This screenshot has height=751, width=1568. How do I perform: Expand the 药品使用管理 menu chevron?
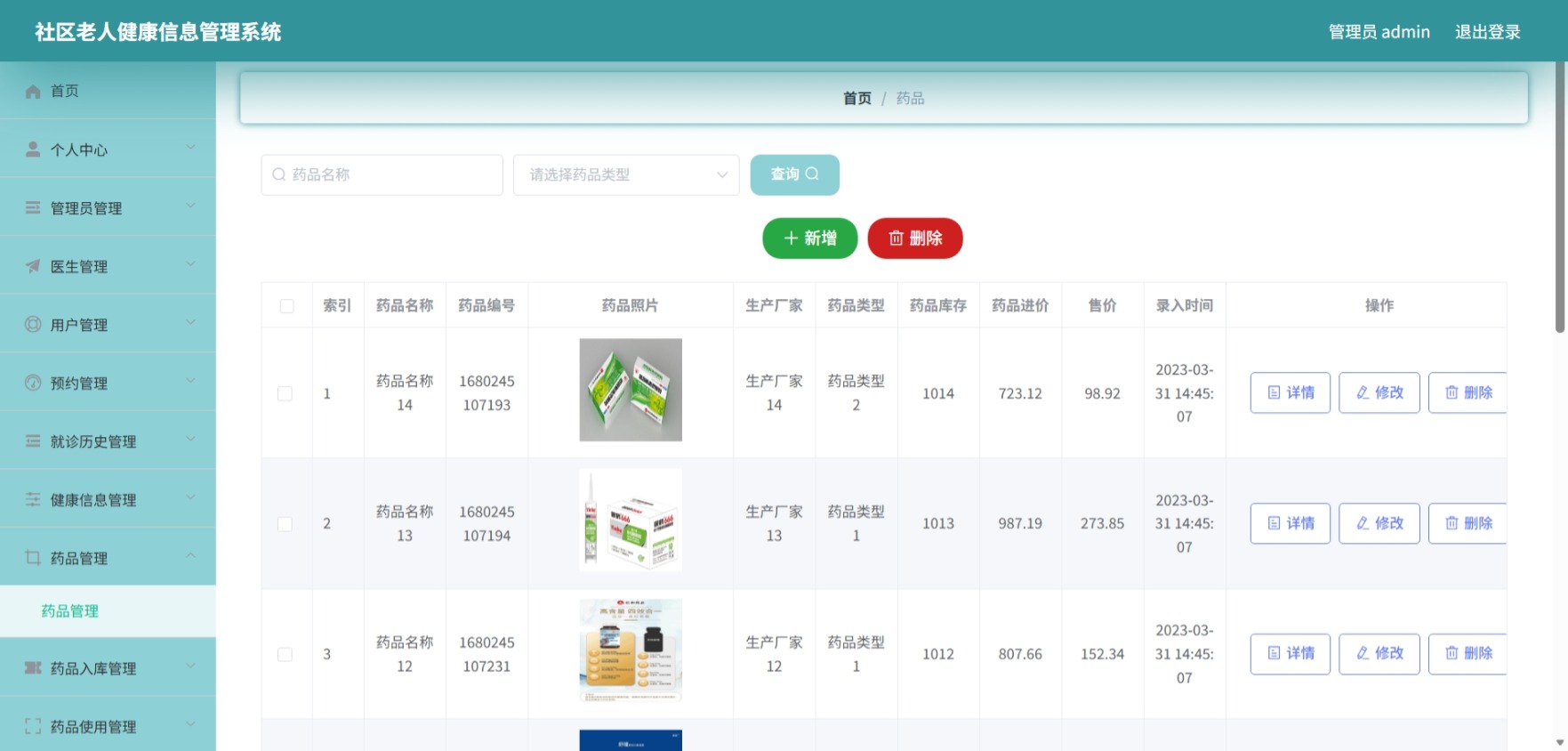click(190, 724)
